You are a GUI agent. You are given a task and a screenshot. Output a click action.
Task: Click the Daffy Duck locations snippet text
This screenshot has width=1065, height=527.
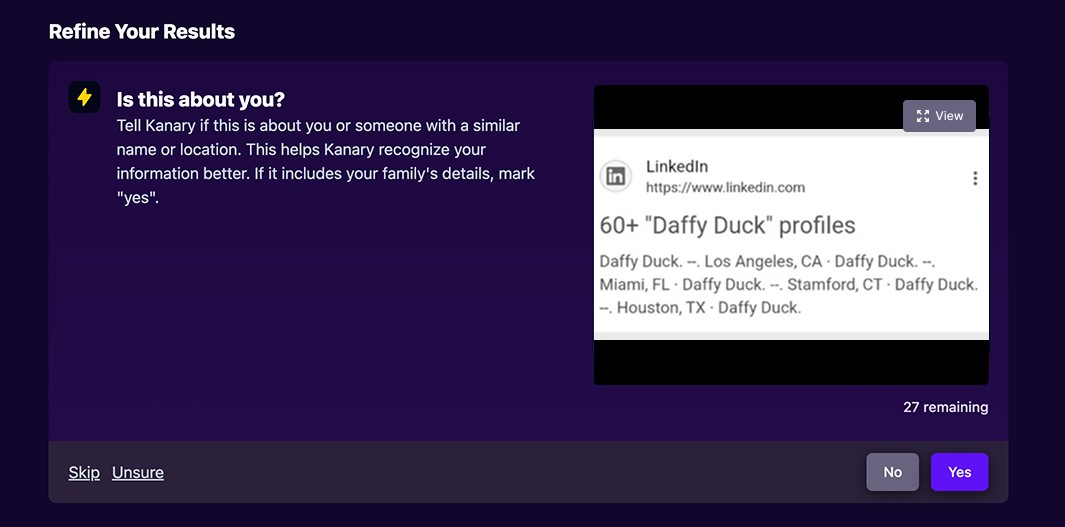(x=789, y=285)
